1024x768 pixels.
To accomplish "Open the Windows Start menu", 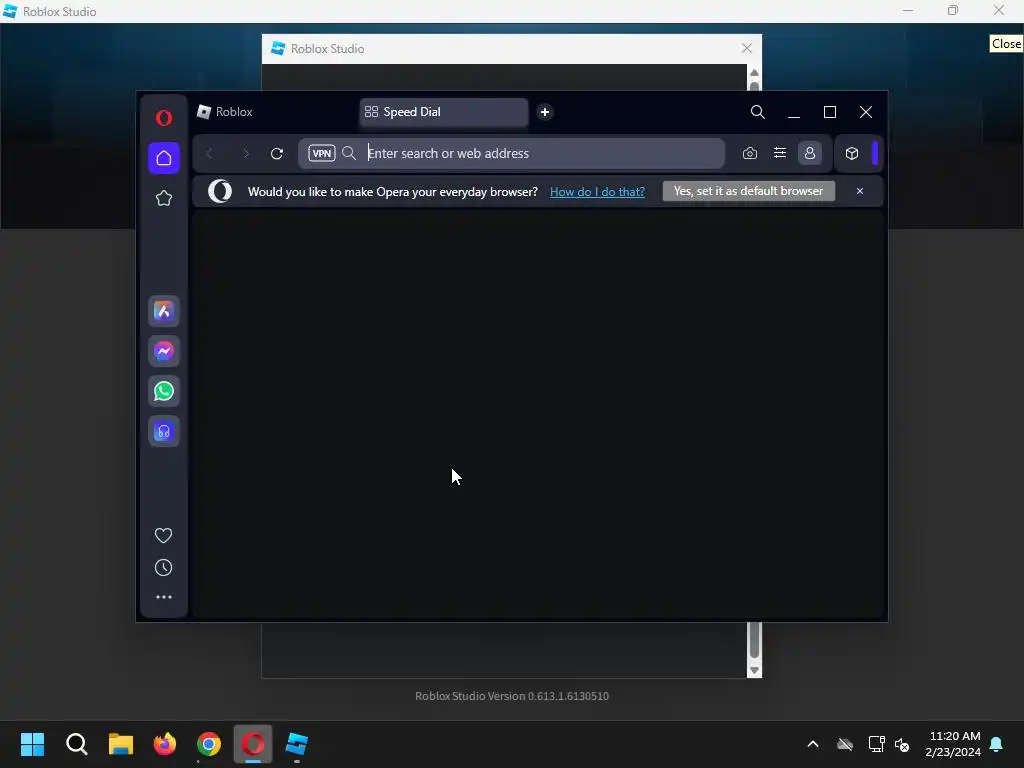I will point(32,744).
